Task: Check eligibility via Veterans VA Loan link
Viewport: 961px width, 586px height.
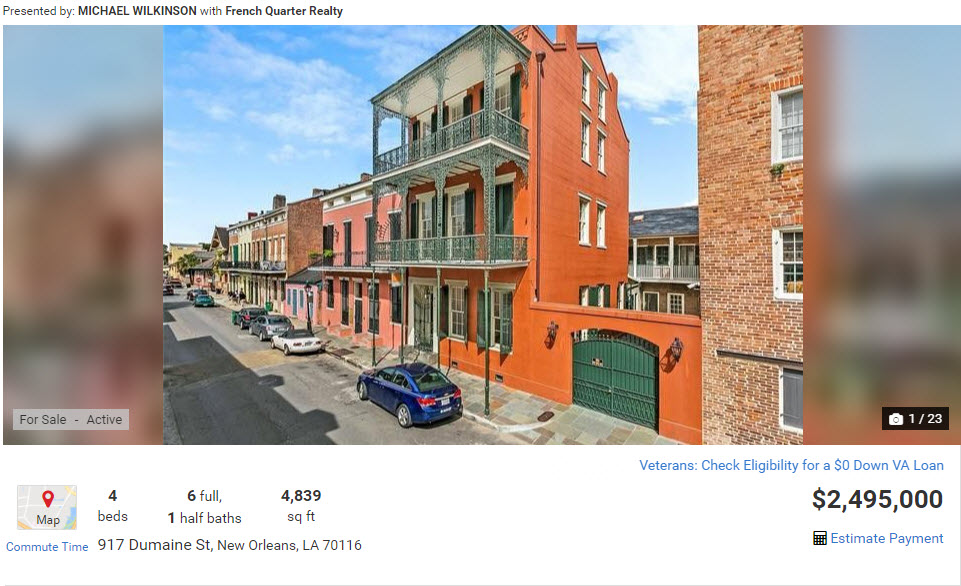Action: tap(791, 465)
